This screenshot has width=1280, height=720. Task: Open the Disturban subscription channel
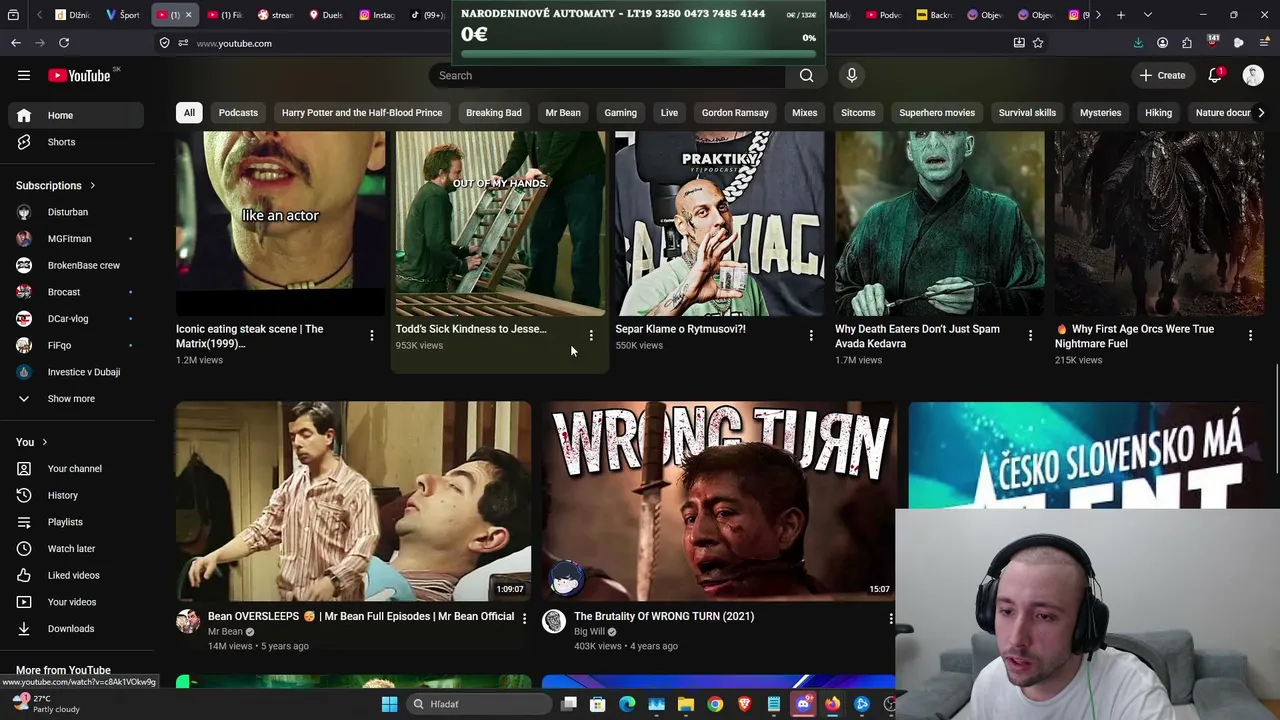pos(76,212)
